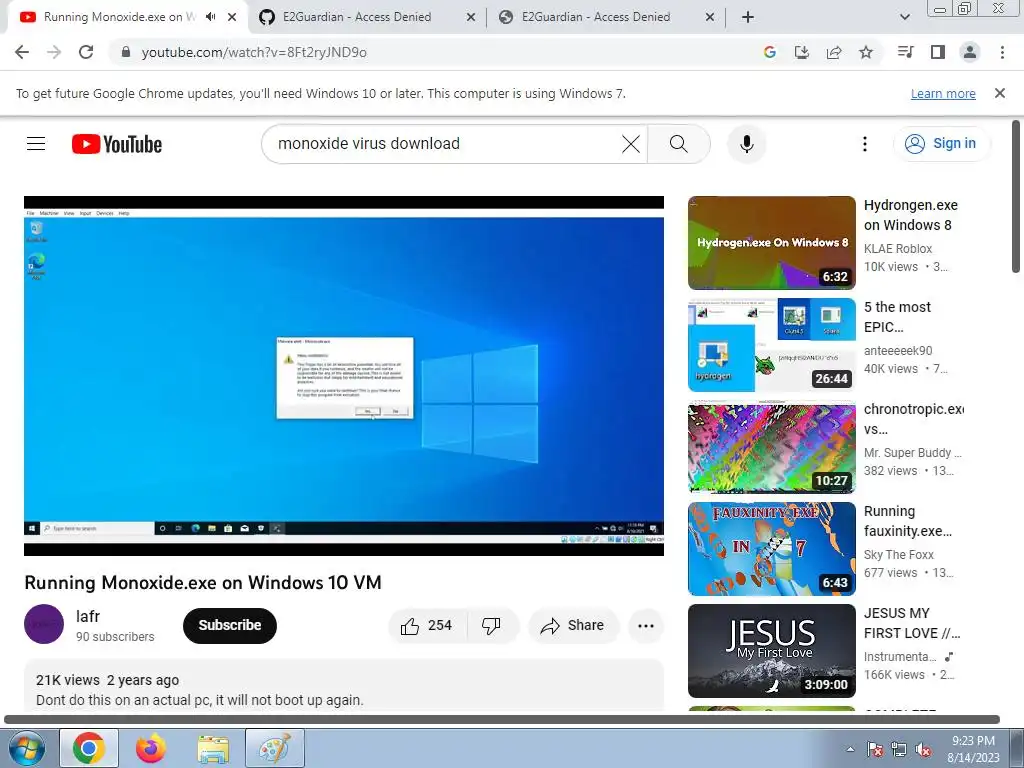Viewport: 1024px width, 768px height.
Task: Open Google search side icon in toolbar
Action: (x=770, y=52)
